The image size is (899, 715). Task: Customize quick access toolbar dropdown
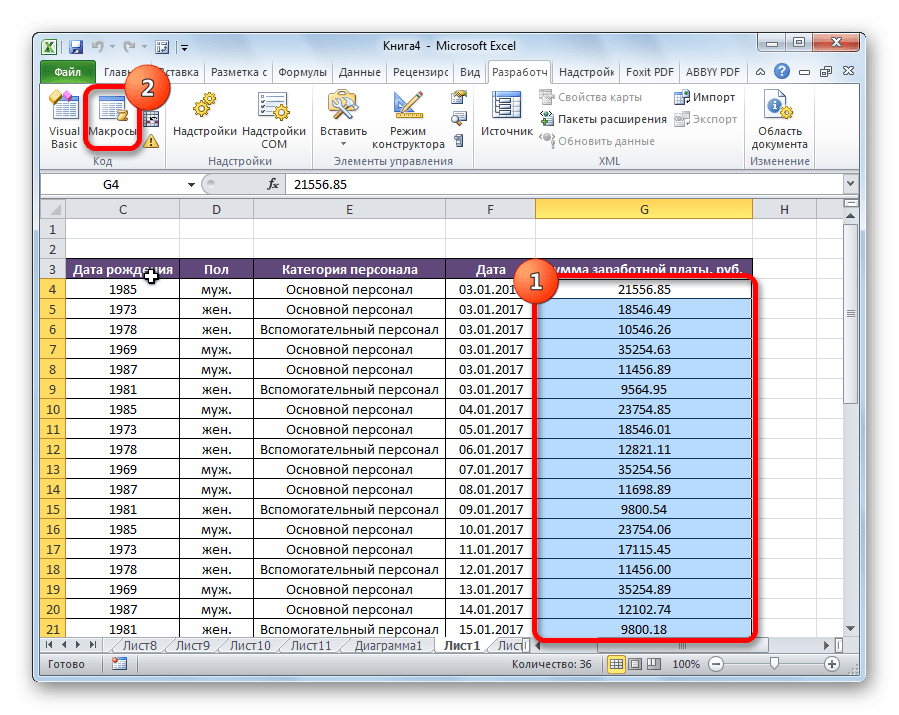point(184,48)
